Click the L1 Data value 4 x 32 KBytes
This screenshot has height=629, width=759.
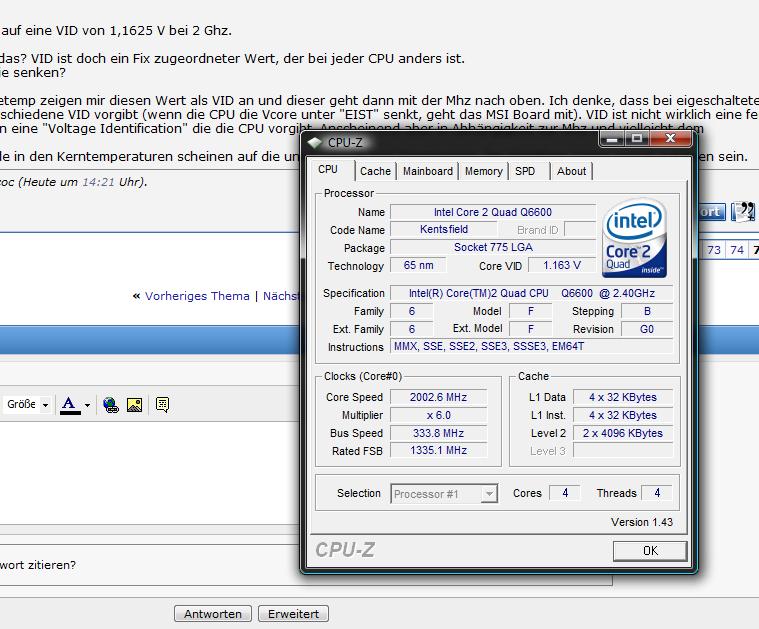(622, 398)
